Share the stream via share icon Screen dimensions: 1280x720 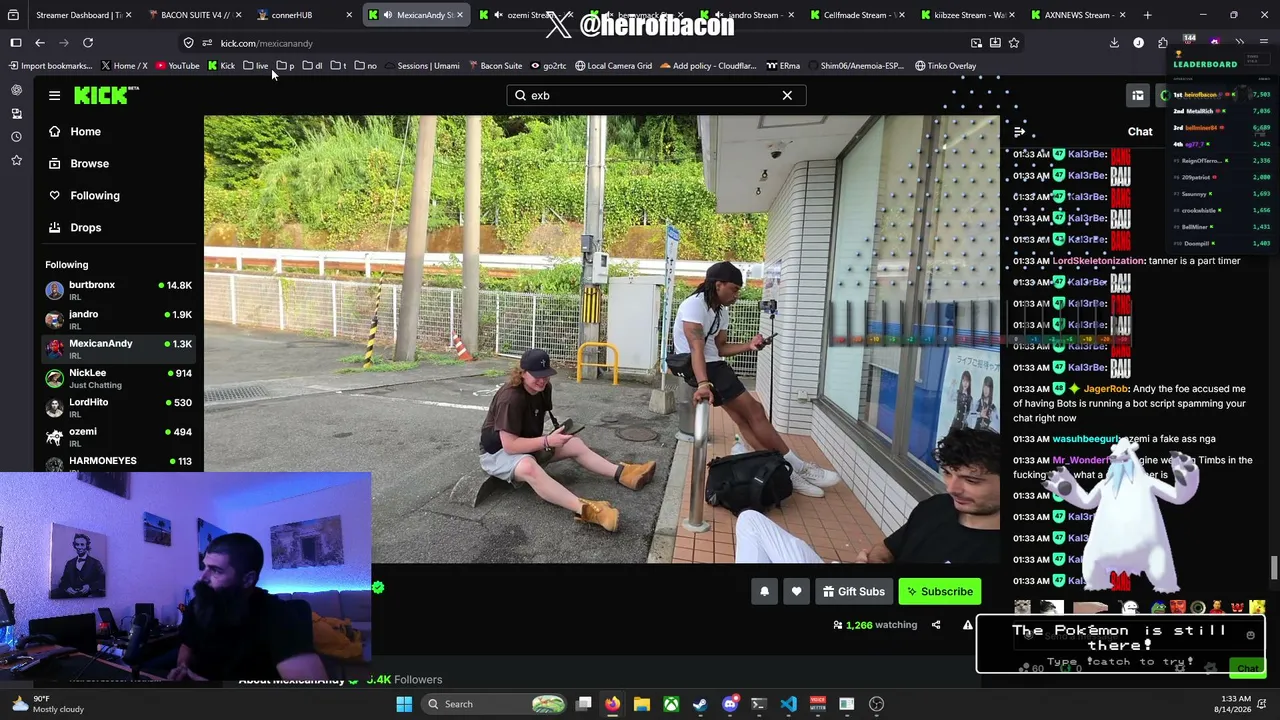[x=936, y=625]
